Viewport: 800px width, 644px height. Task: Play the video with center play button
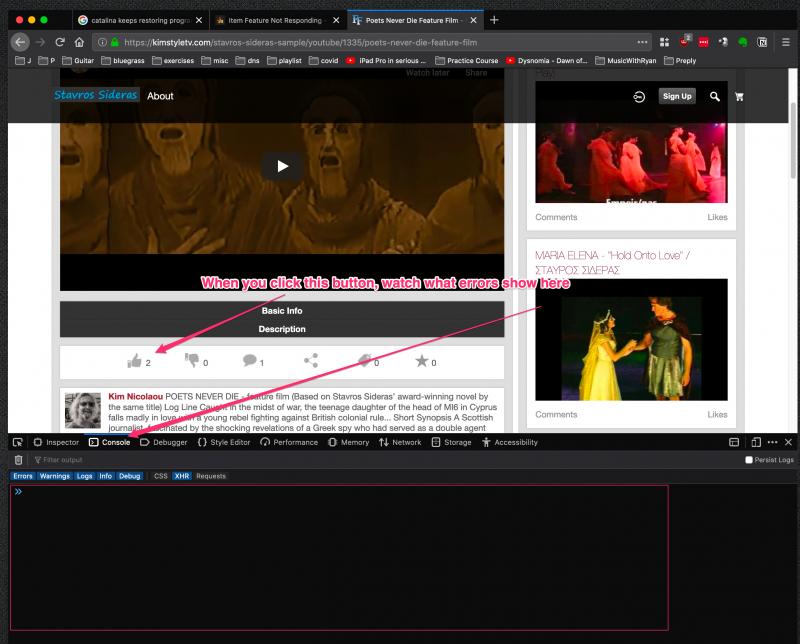pos(282,166)
